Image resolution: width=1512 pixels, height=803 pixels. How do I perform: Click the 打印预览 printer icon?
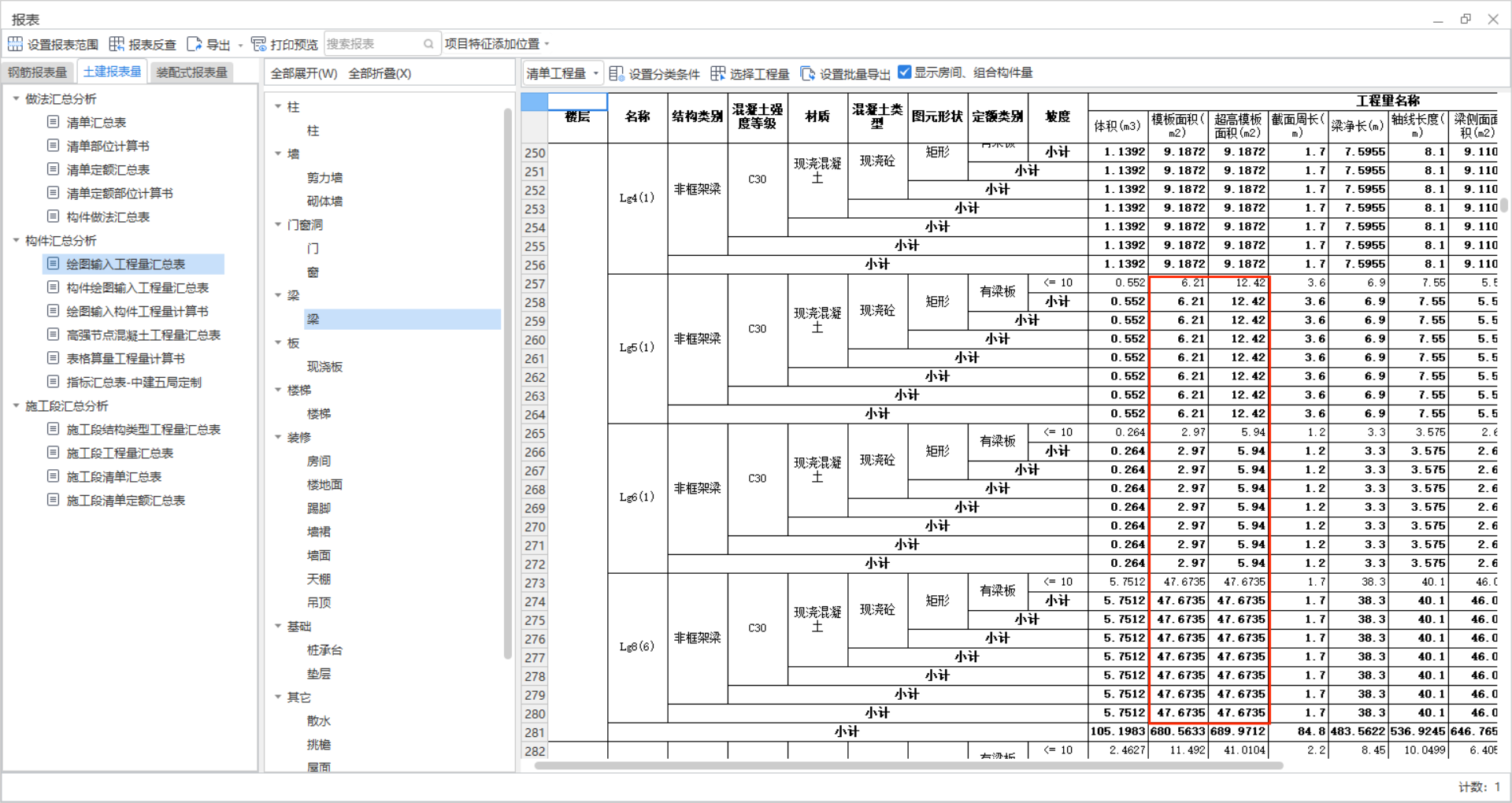(x=258, y=44)
